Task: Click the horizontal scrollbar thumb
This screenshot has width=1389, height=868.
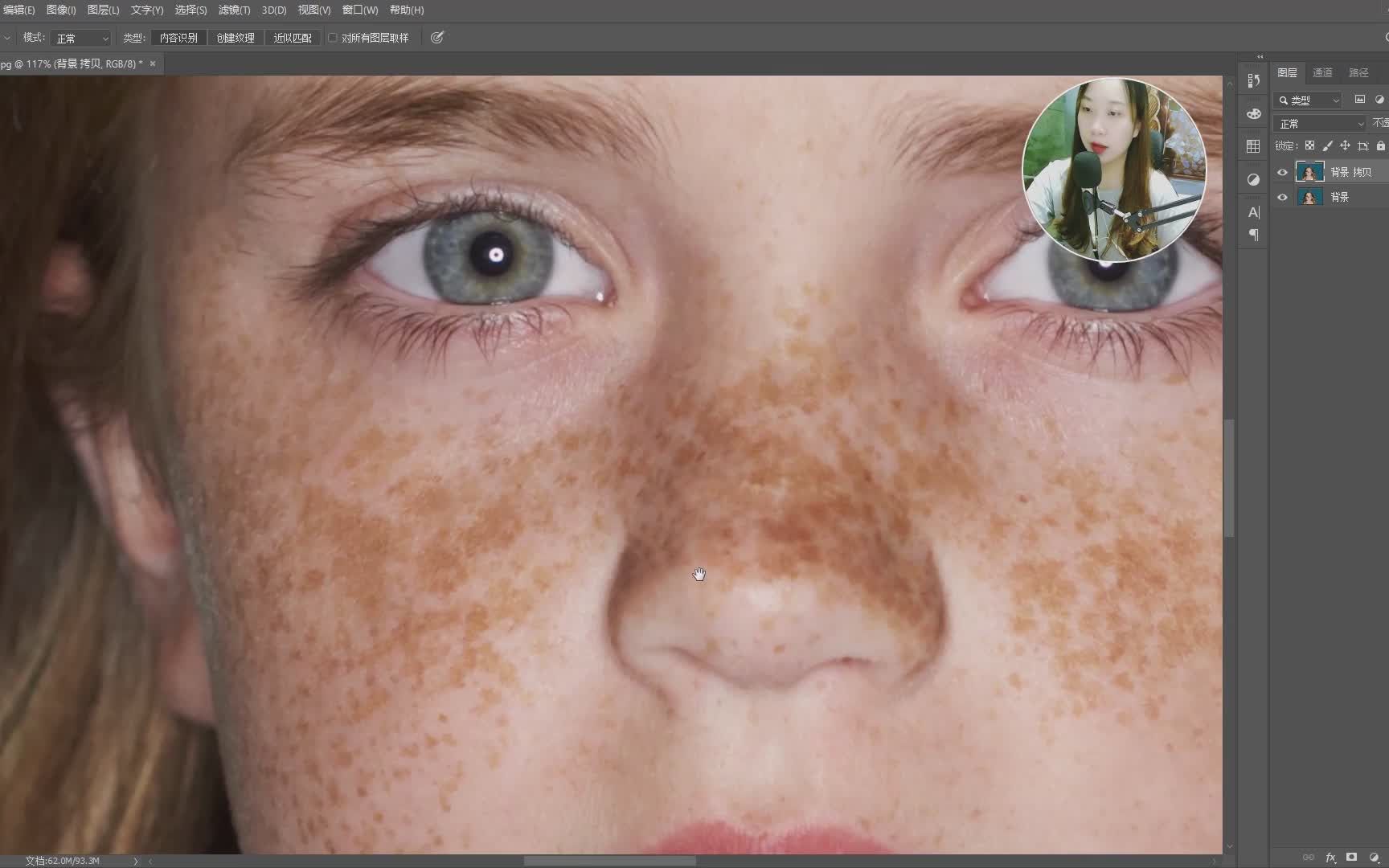Action: pos(609,861)
